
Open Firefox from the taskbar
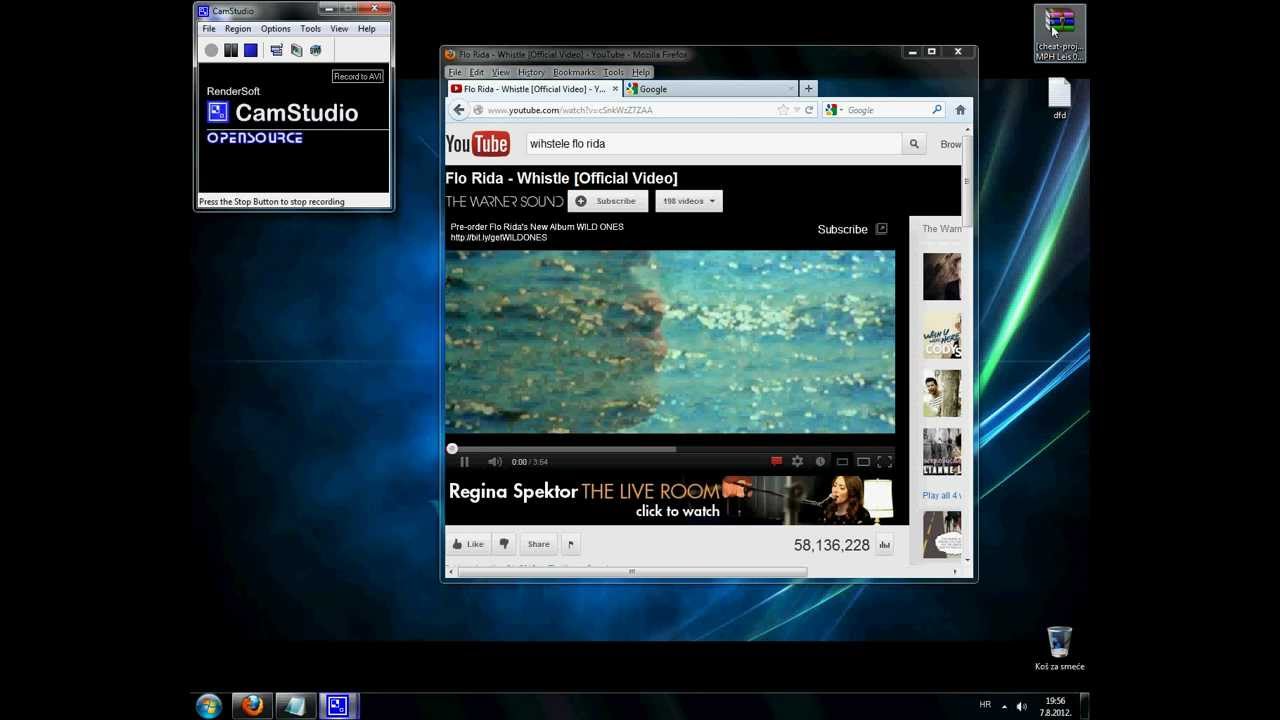pyautogui.click(x=252, y=706)
